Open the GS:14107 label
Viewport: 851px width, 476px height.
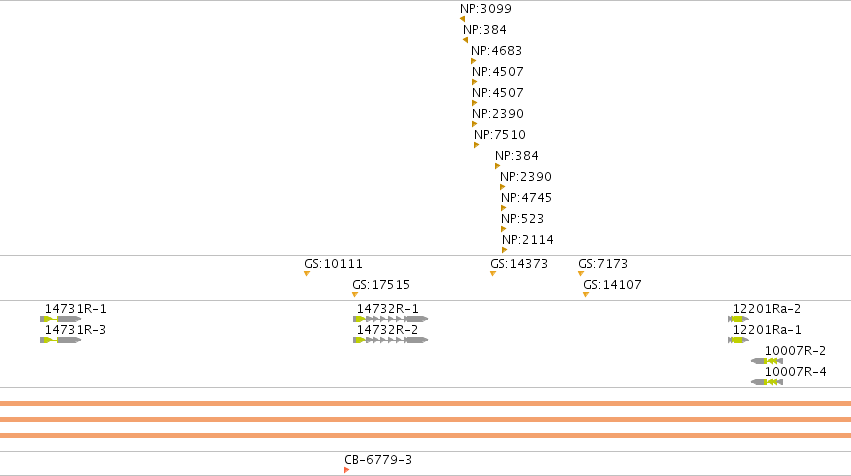pyautogui.click(x=612, y=285)
